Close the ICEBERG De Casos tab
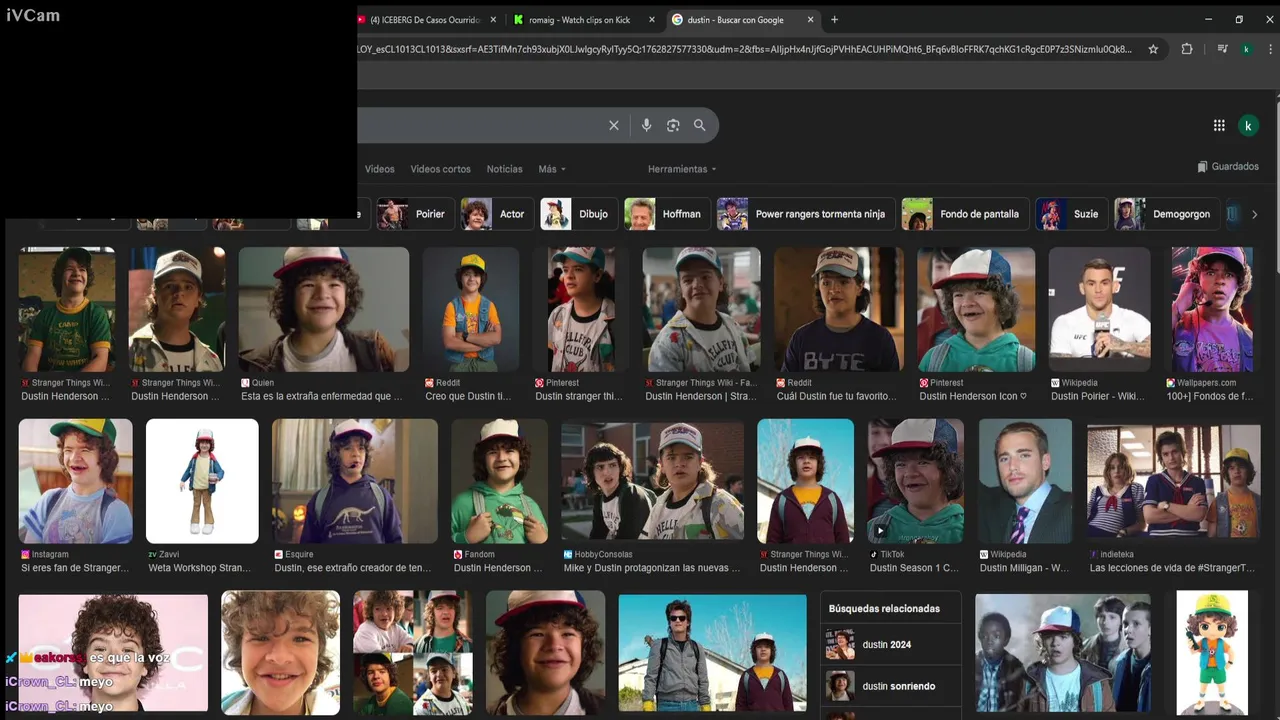Viewport: 1280px width, 720px height. pos(493,19)
